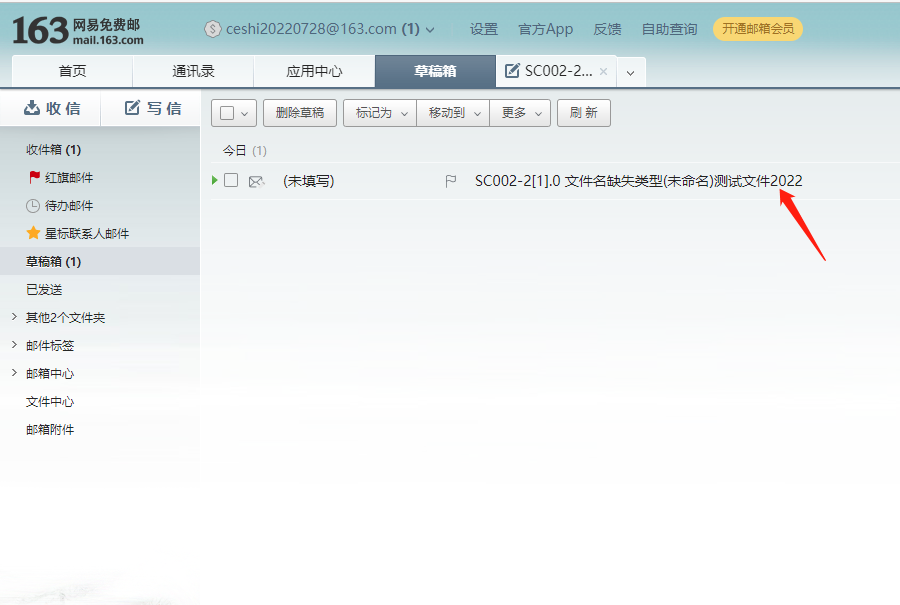Click the flag marker icon on the draft row
The image size is (900, 605).
[453, 181]
